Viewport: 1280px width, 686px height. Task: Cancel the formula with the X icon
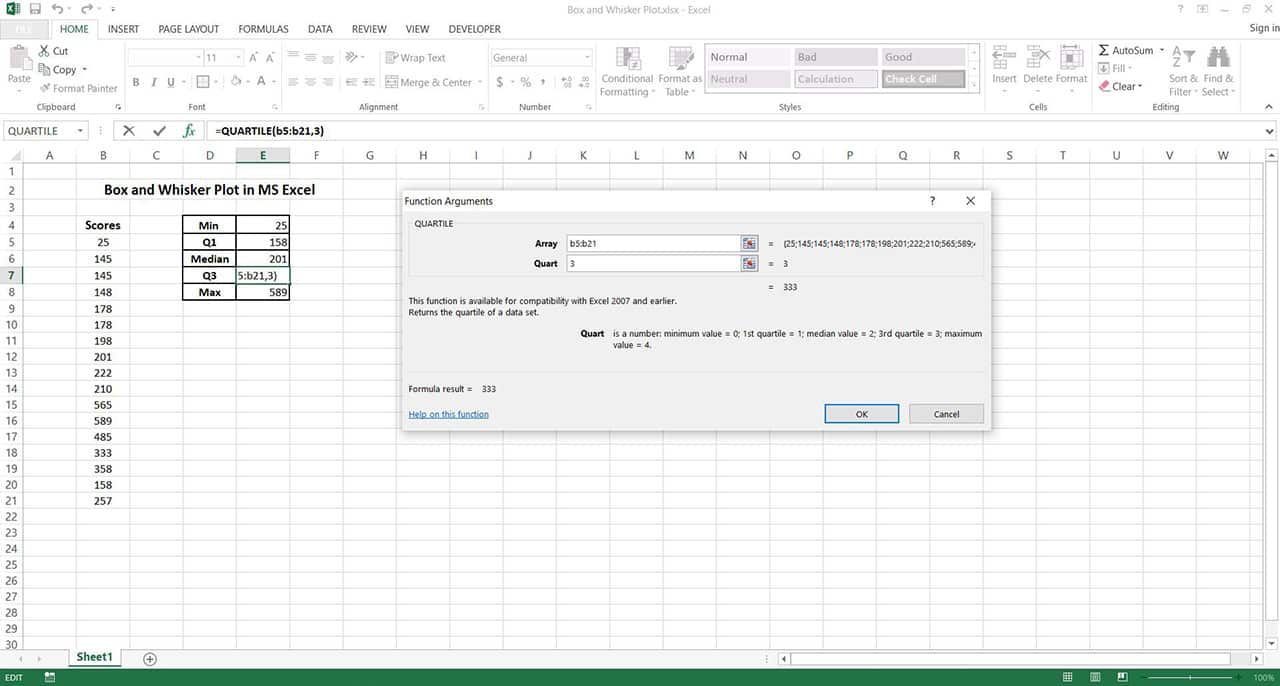(x=128, y=130)
